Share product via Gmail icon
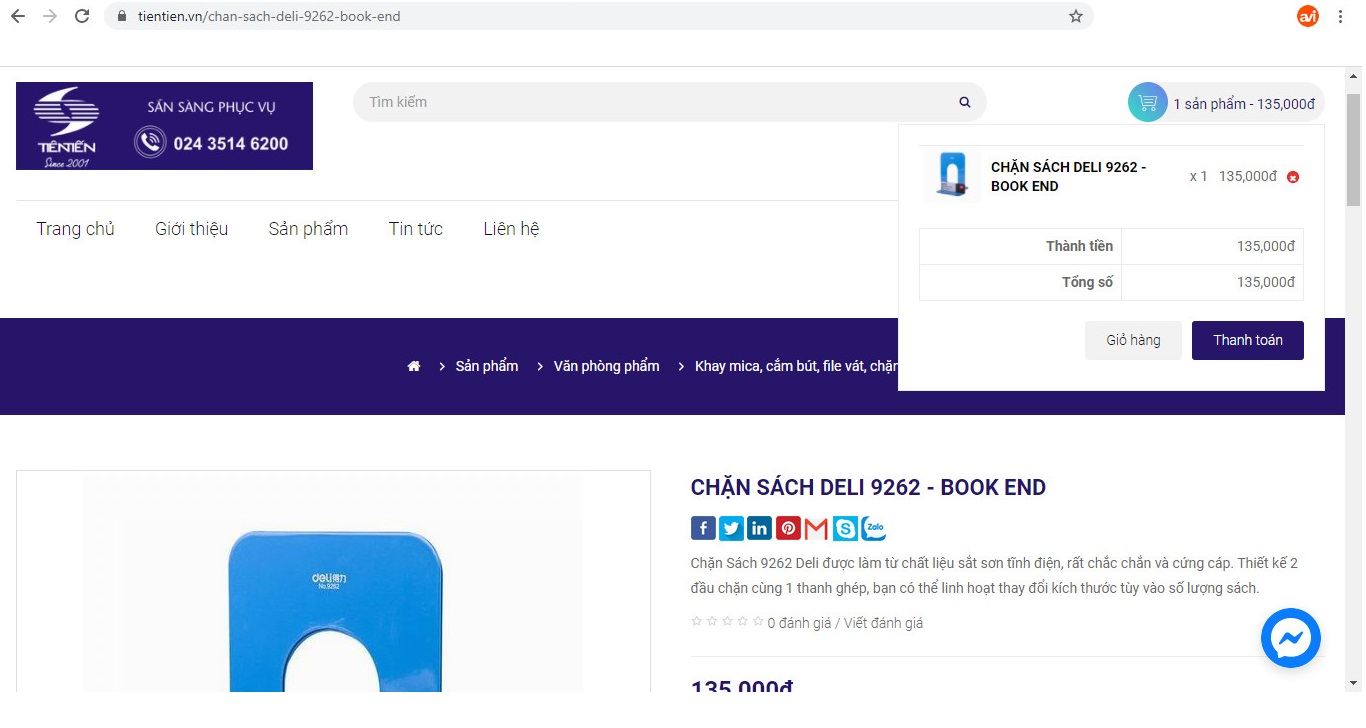Viewport: 1366px width, 728px height. 816,528
